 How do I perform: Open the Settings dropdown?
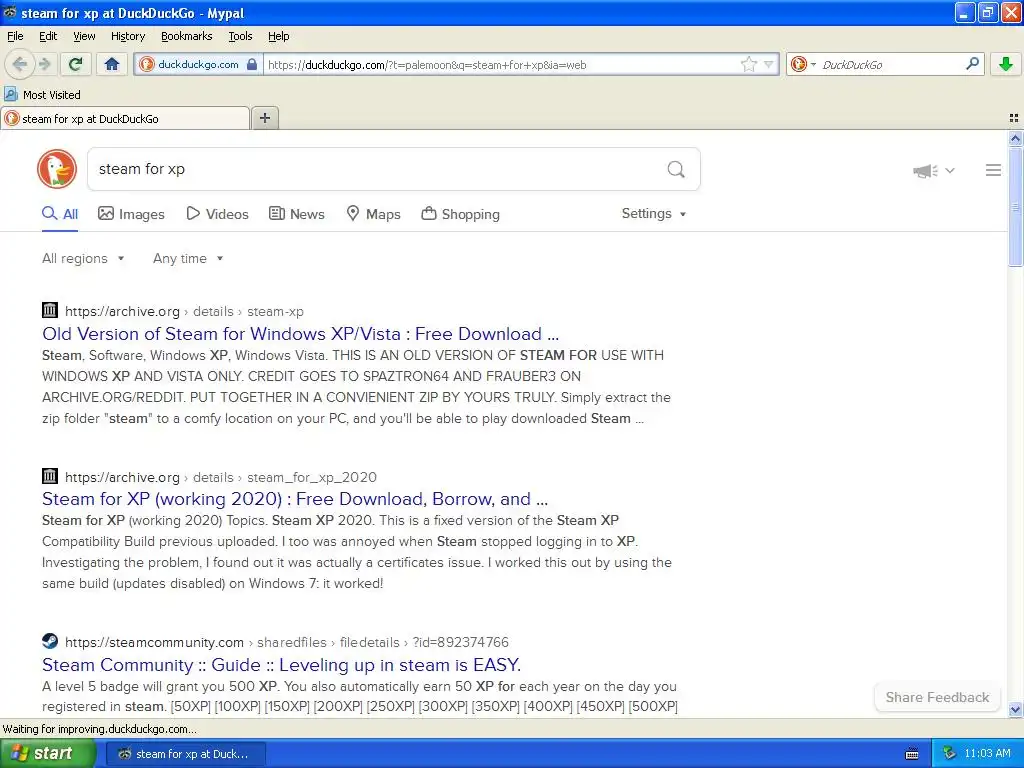654,214
